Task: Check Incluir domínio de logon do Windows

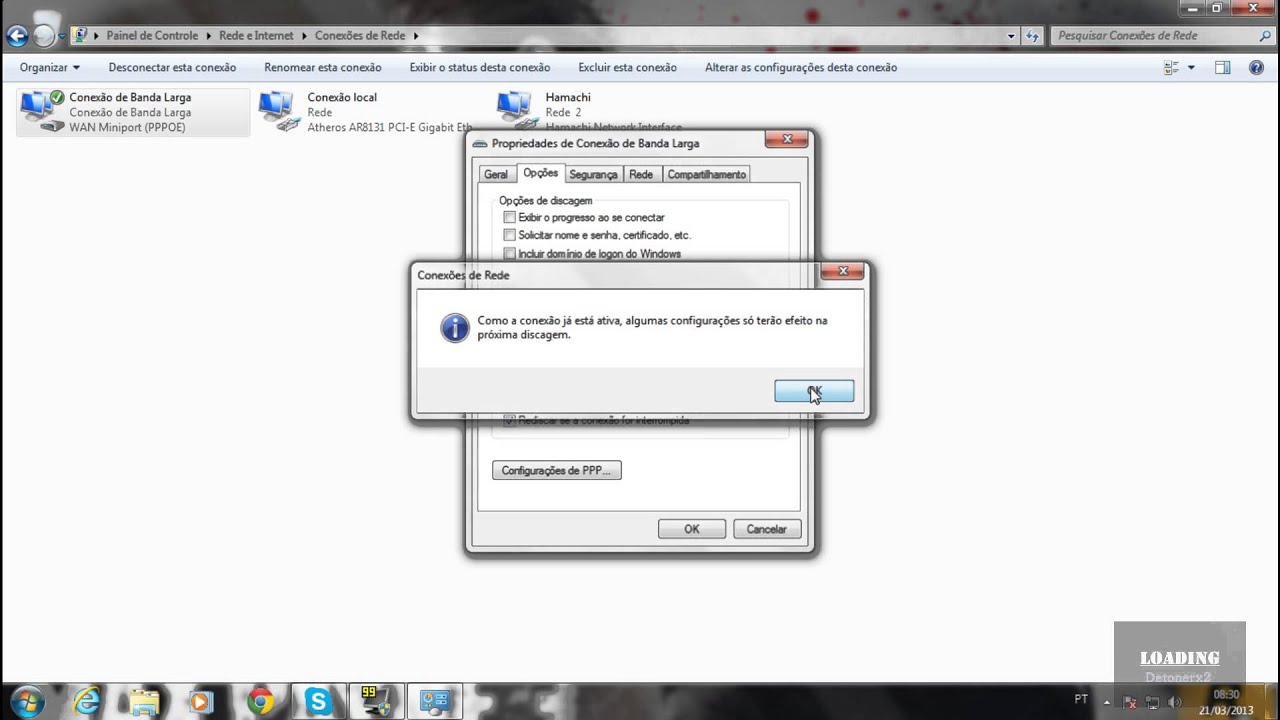Action: (510, 254)
